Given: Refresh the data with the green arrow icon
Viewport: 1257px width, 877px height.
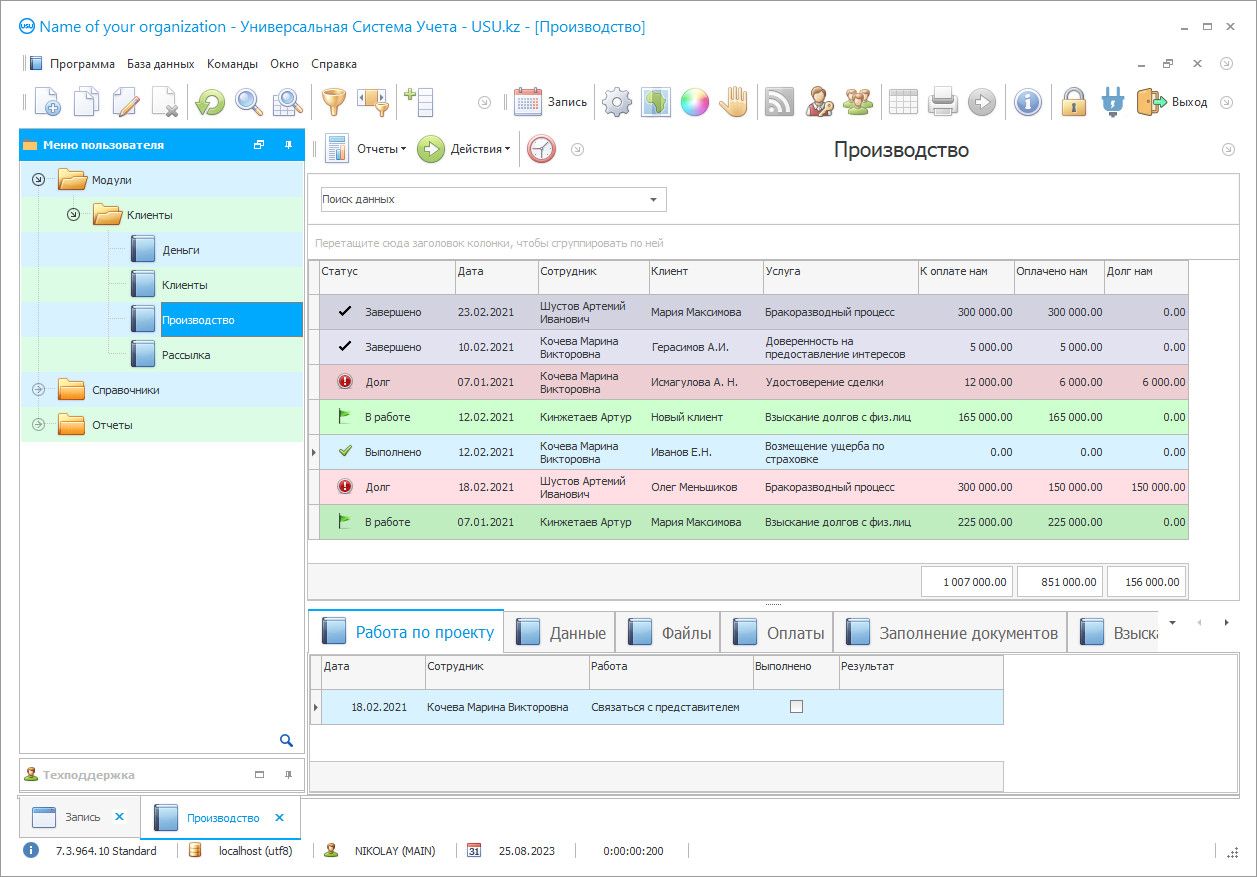Looking at the screenshot, I should (210, 102).
